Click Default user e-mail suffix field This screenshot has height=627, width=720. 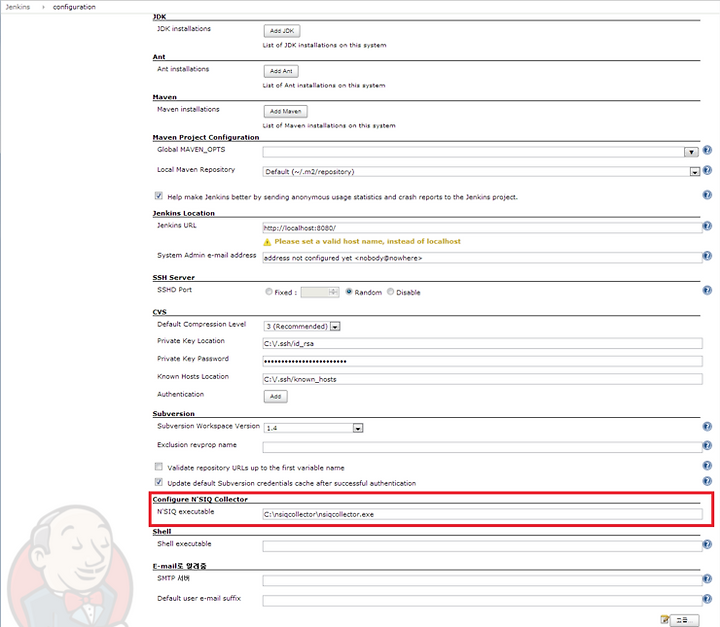tap(482, 601)
